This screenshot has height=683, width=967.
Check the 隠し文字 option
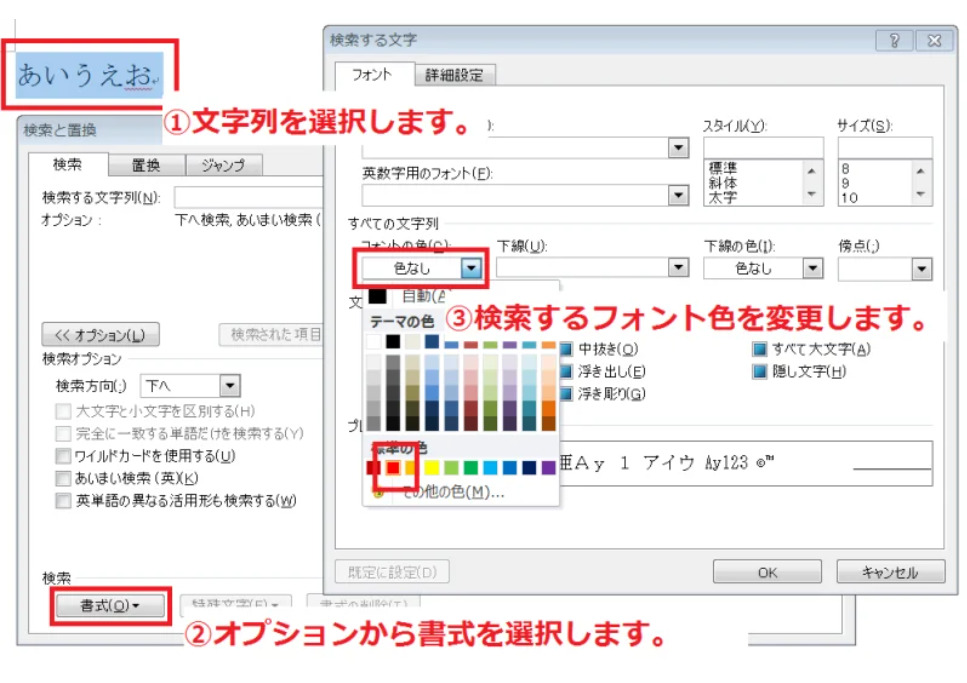coord(760,371)
